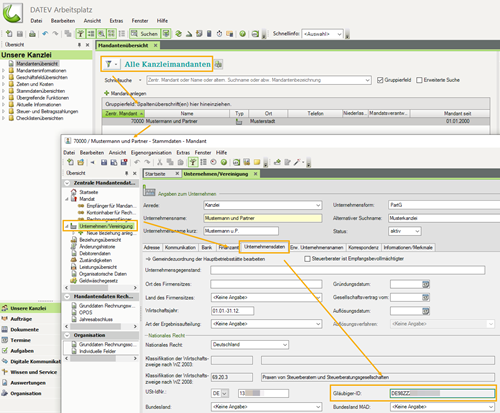Viewport: 500px width, 413px height.
Task: Open the calendar picker for Auflösungsdatum
Action: [426, 311]
